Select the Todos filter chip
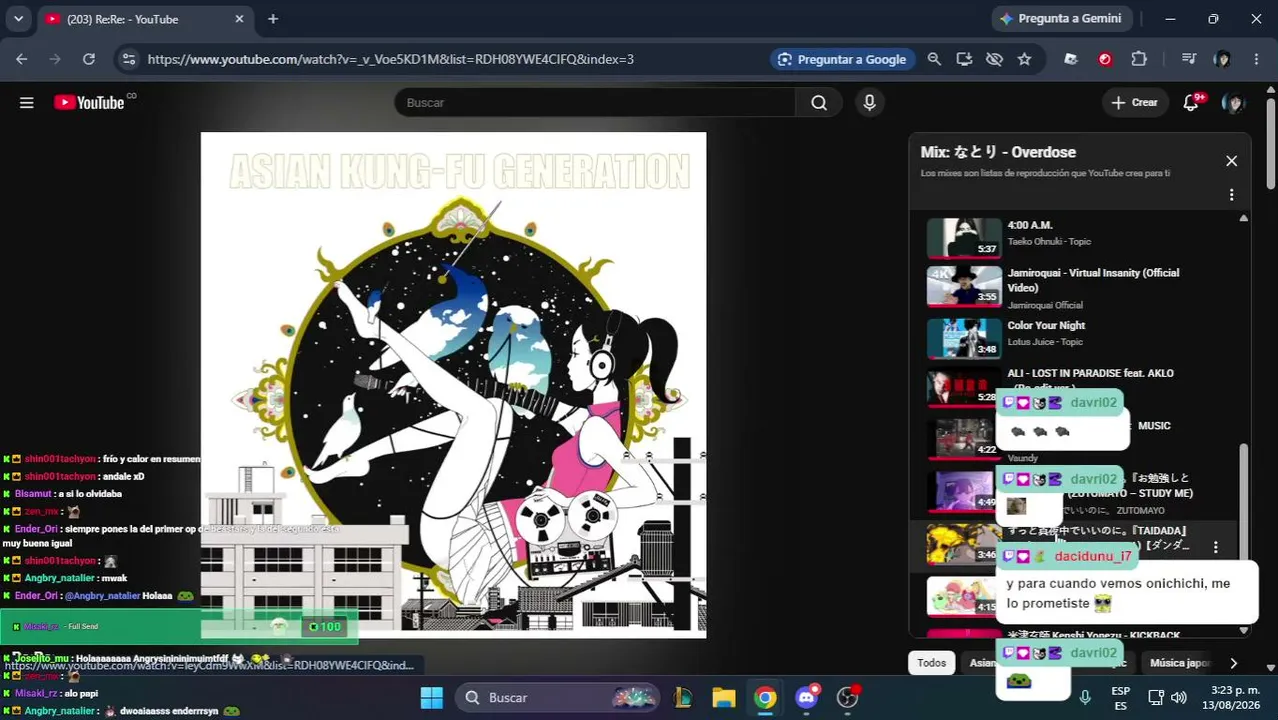 tap(931, 662)
